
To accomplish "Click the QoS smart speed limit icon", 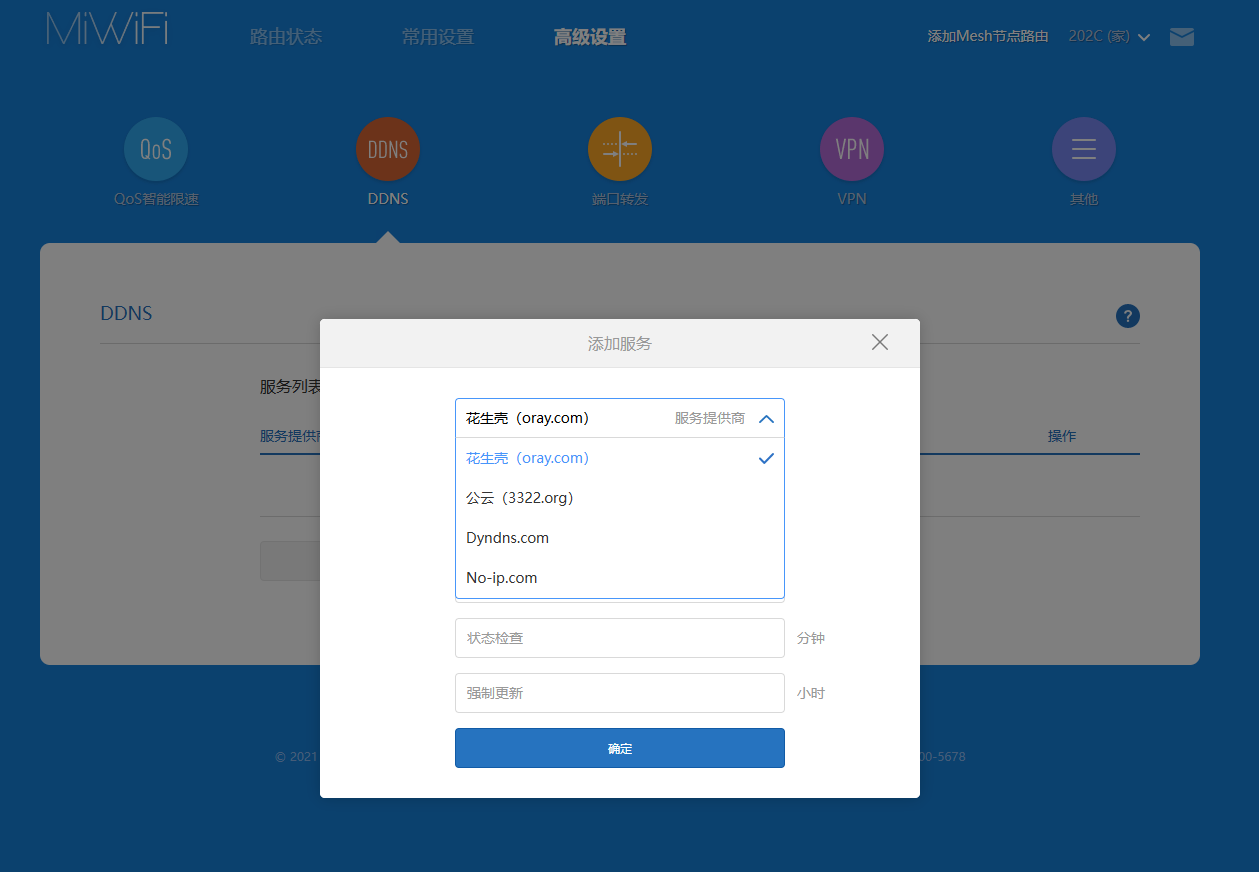I will (x=156, y=150).
